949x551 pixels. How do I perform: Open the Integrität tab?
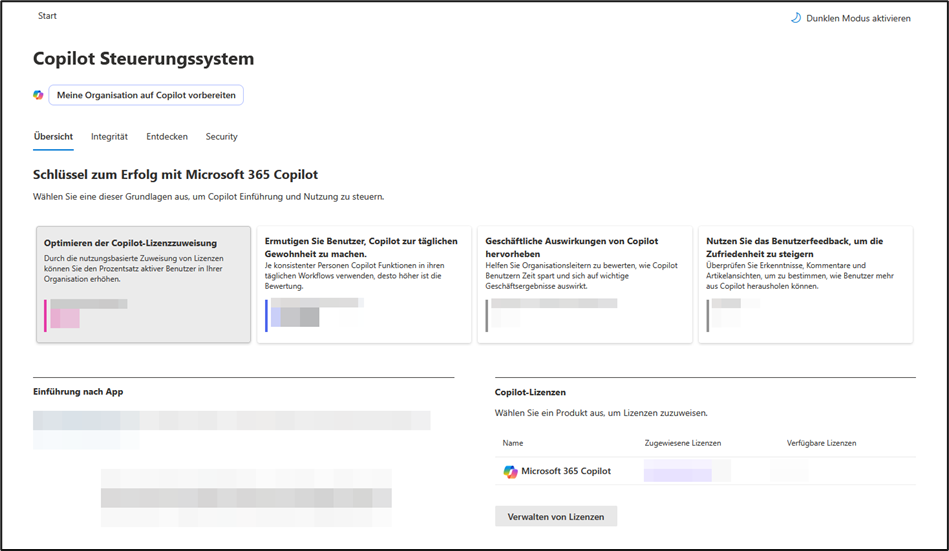pos(109,137)
